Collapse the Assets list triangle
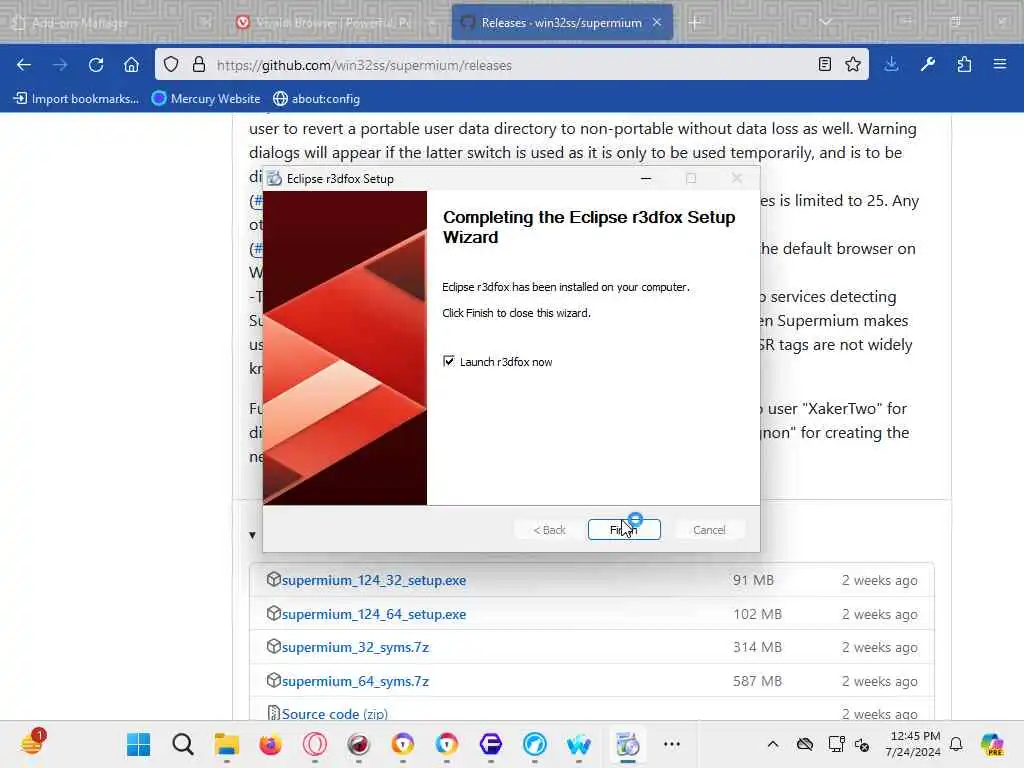The width and height of the screenshot is (1024, 768). pos(252,535)
